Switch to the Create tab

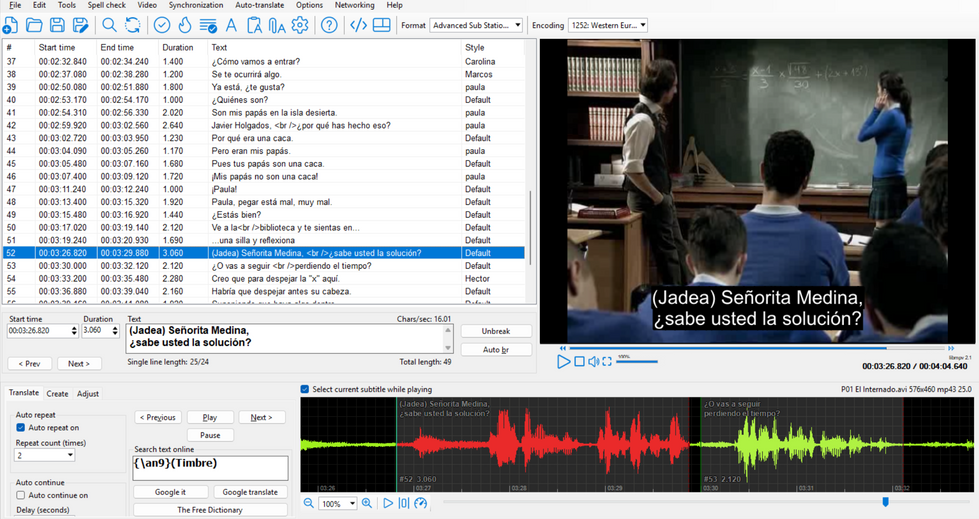point(57,393)
